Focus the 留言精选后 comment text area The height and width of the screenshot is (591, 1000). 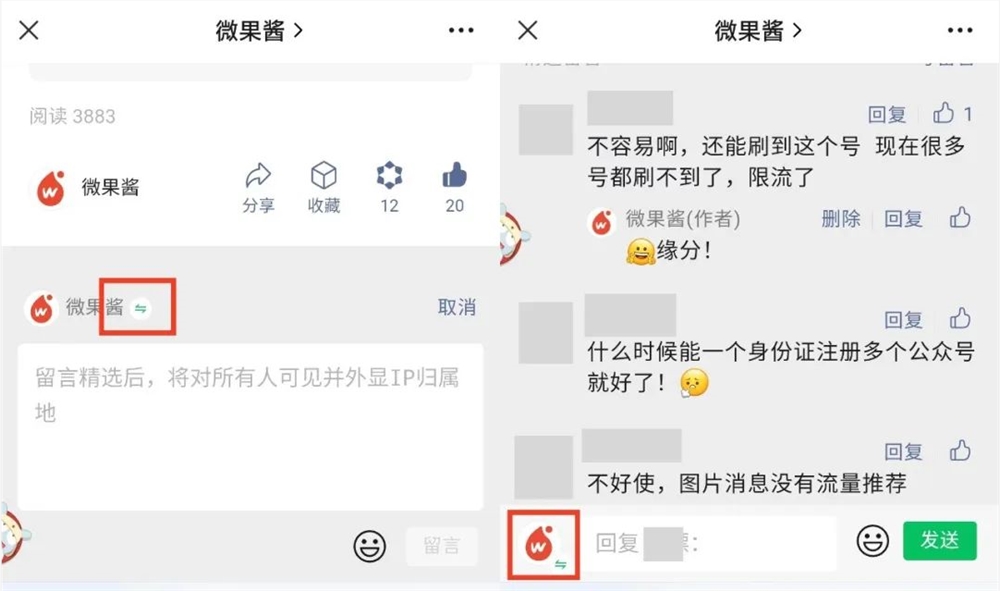(250, 427)
